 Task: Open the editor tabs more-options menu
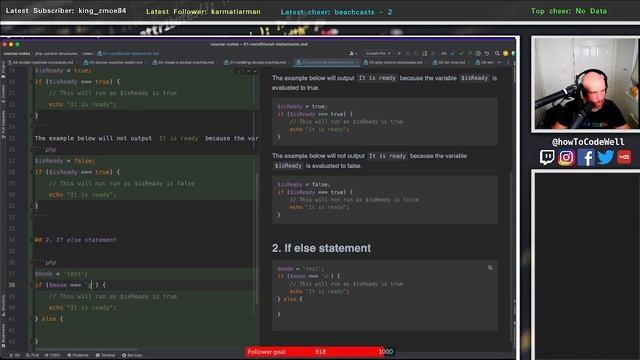pyautogui.click(x=508, y=62)
